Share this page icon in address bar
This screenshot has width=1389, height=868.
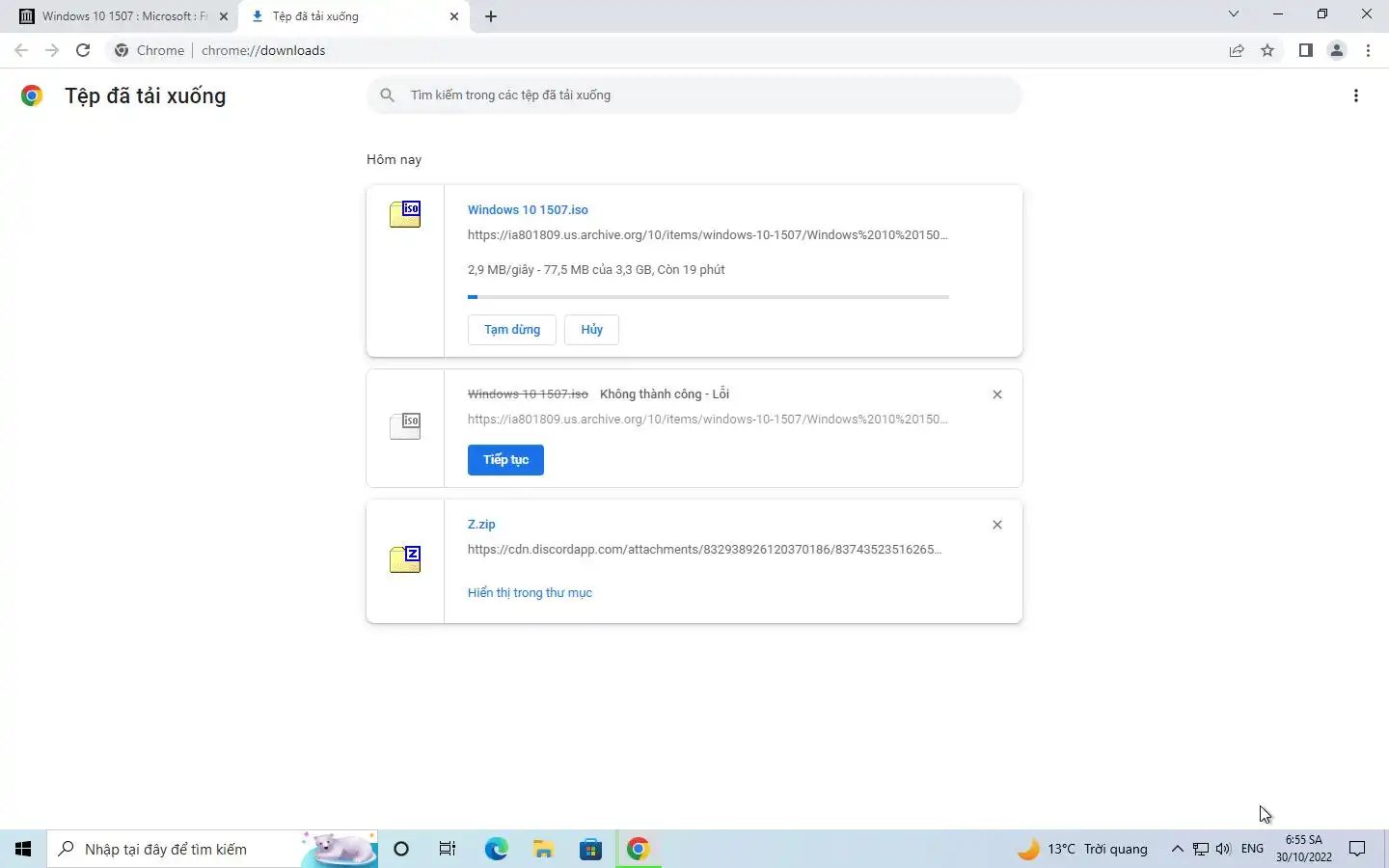(1237, 50)
